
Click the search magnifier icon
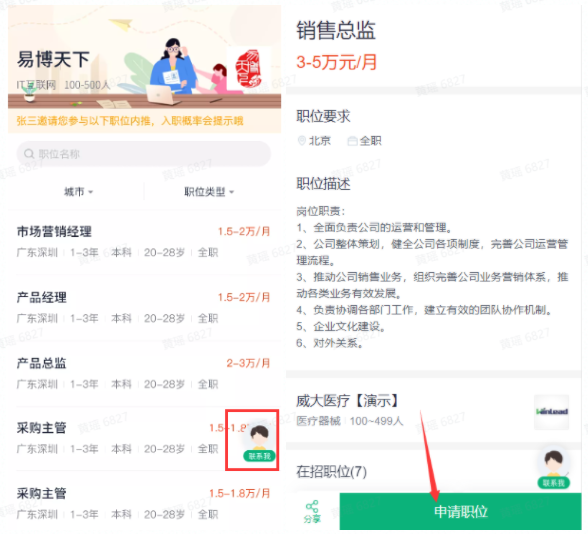pyautogui.click(x=29, y=154)
